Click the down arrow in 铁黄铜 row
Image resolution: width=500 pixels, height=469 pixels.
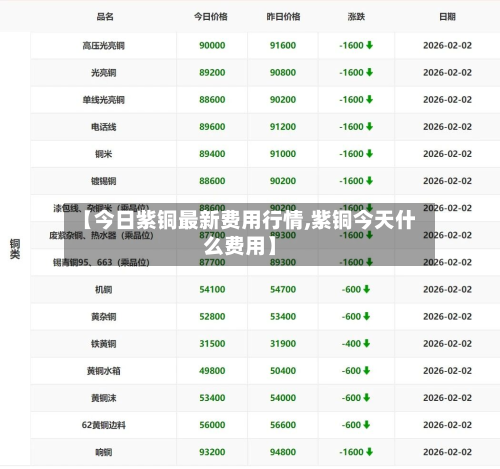click(367, 343)
